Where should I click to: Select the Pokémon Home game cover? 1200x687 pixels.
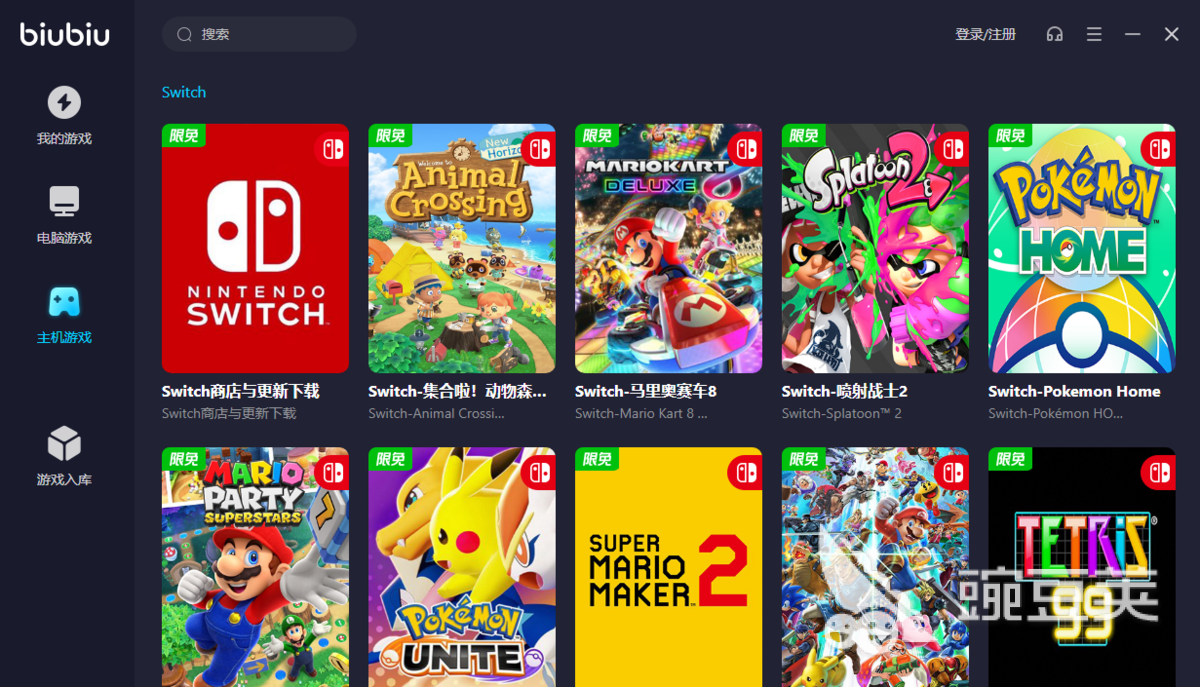pyautogui.click(x=1082, y=248)
